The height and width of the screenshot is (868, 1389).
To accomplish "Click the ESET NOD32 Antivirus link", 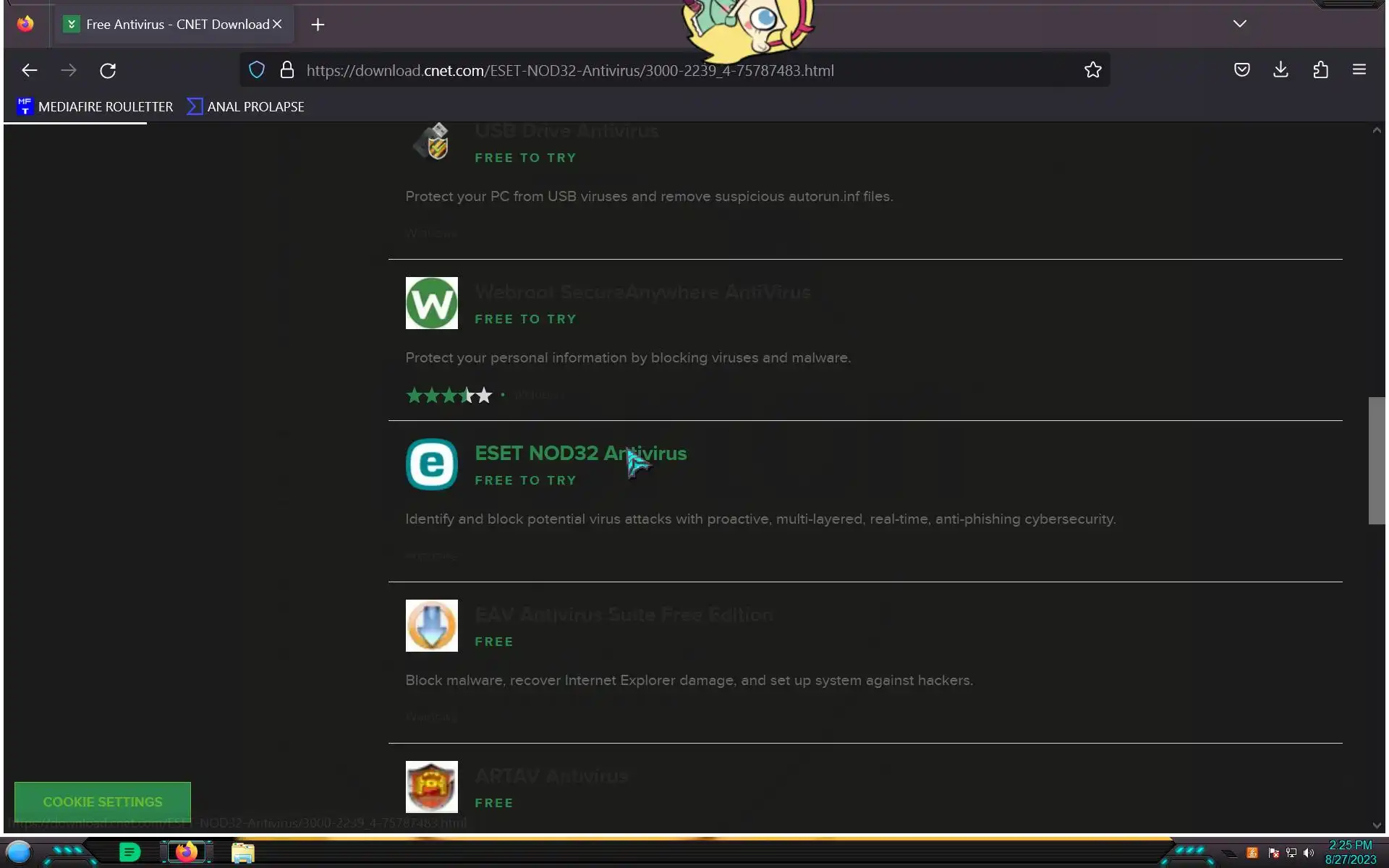I will click(580, 454).
